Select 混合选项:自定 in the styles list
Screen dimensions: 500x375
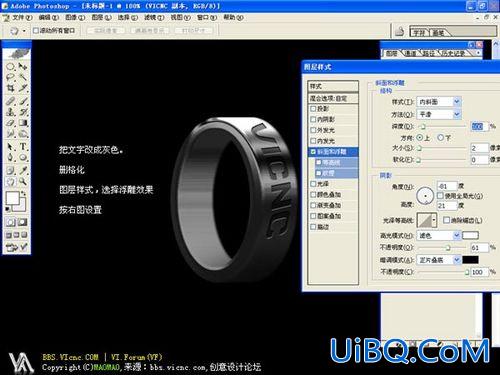tap(333, 98)
